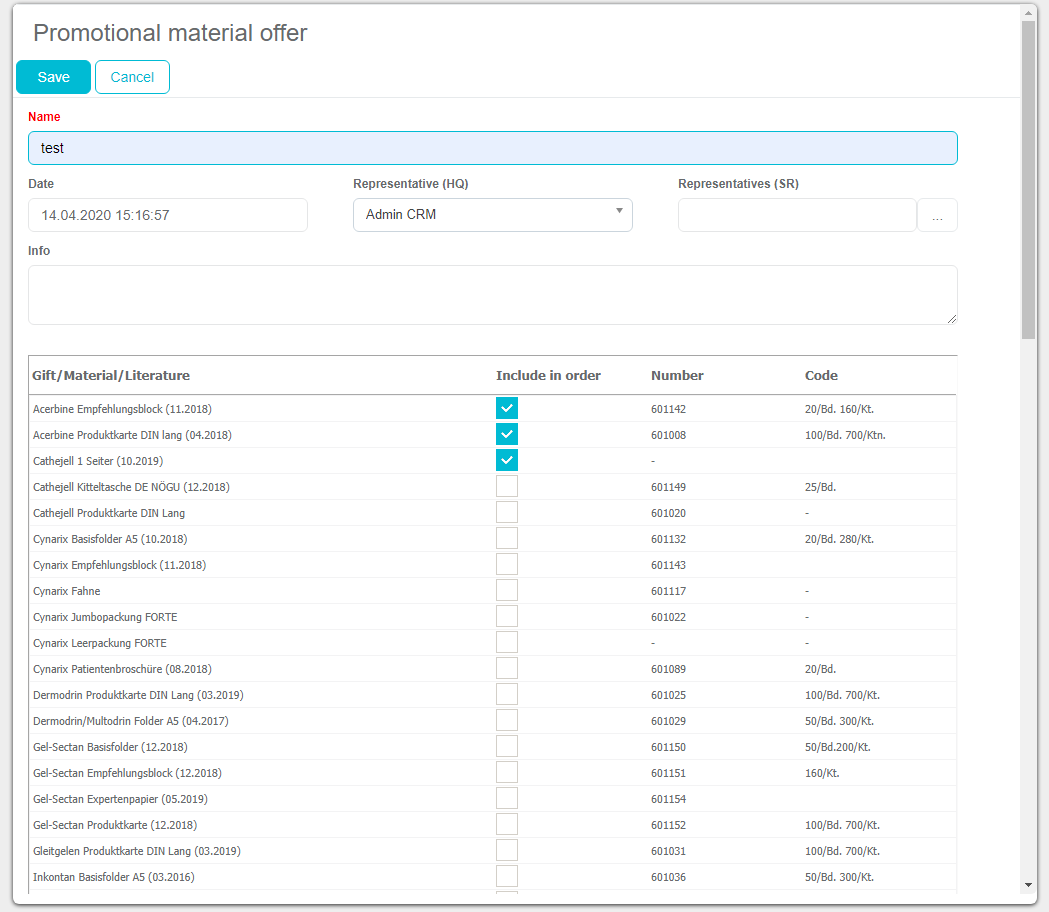
Task: Uncheck Acerbine Produktkarte DIN lang checkbox
Action: 507,434
